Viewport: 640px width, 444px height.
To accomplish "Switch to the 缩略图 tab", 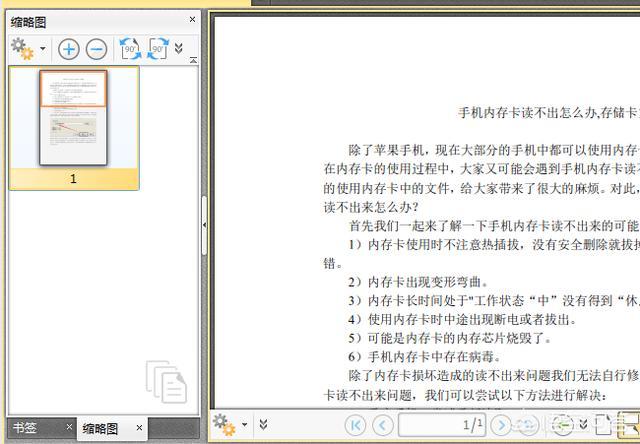I will click(x=100, y=428).
